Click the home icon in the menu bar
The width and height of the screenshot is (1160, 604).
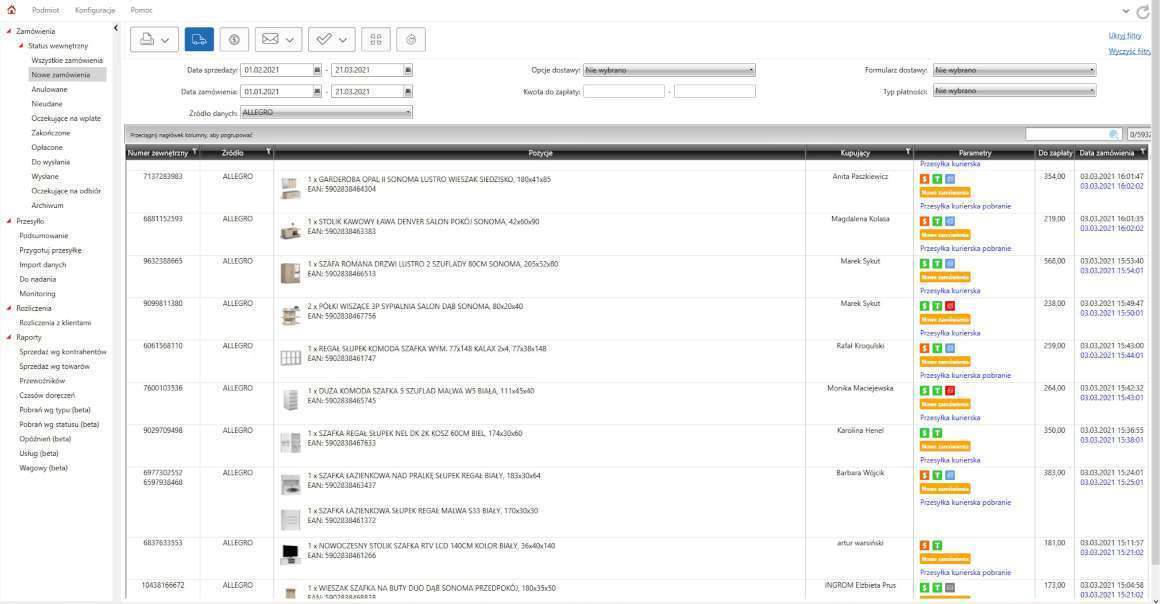pyautogui.click(x=11, y=9)
